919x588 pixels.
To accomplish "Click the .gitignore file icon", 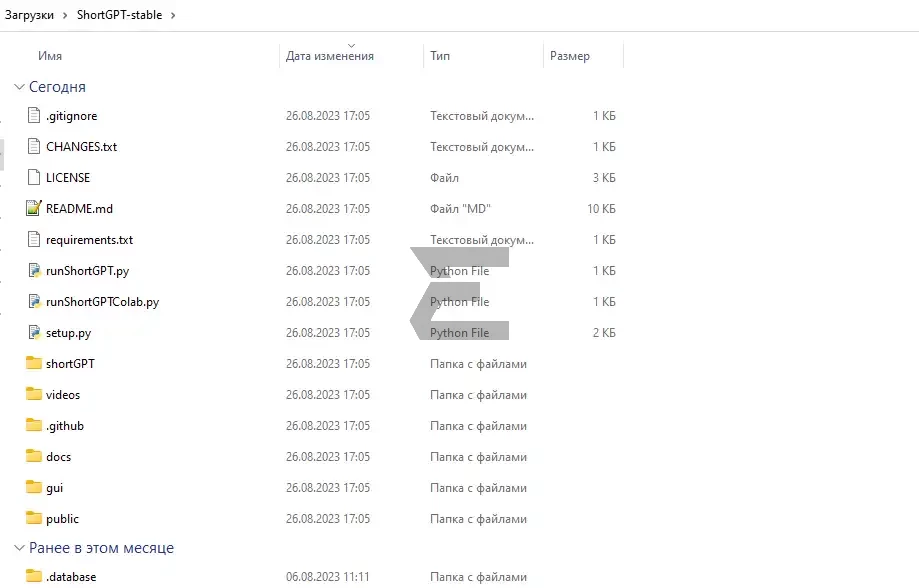I will [34, 115].
